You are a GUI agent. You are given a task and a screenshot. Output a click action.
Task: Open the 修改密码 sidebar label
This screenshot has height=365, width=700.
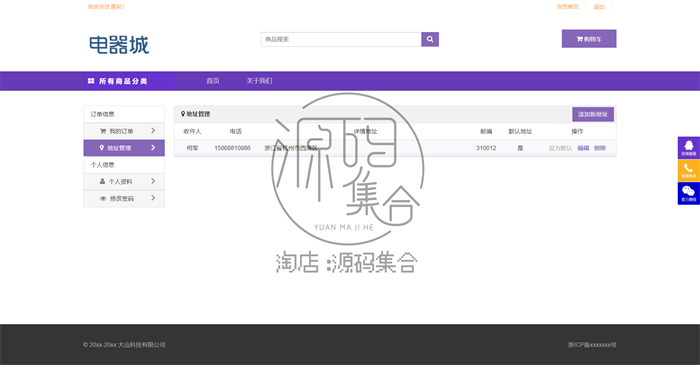[121, 199]
